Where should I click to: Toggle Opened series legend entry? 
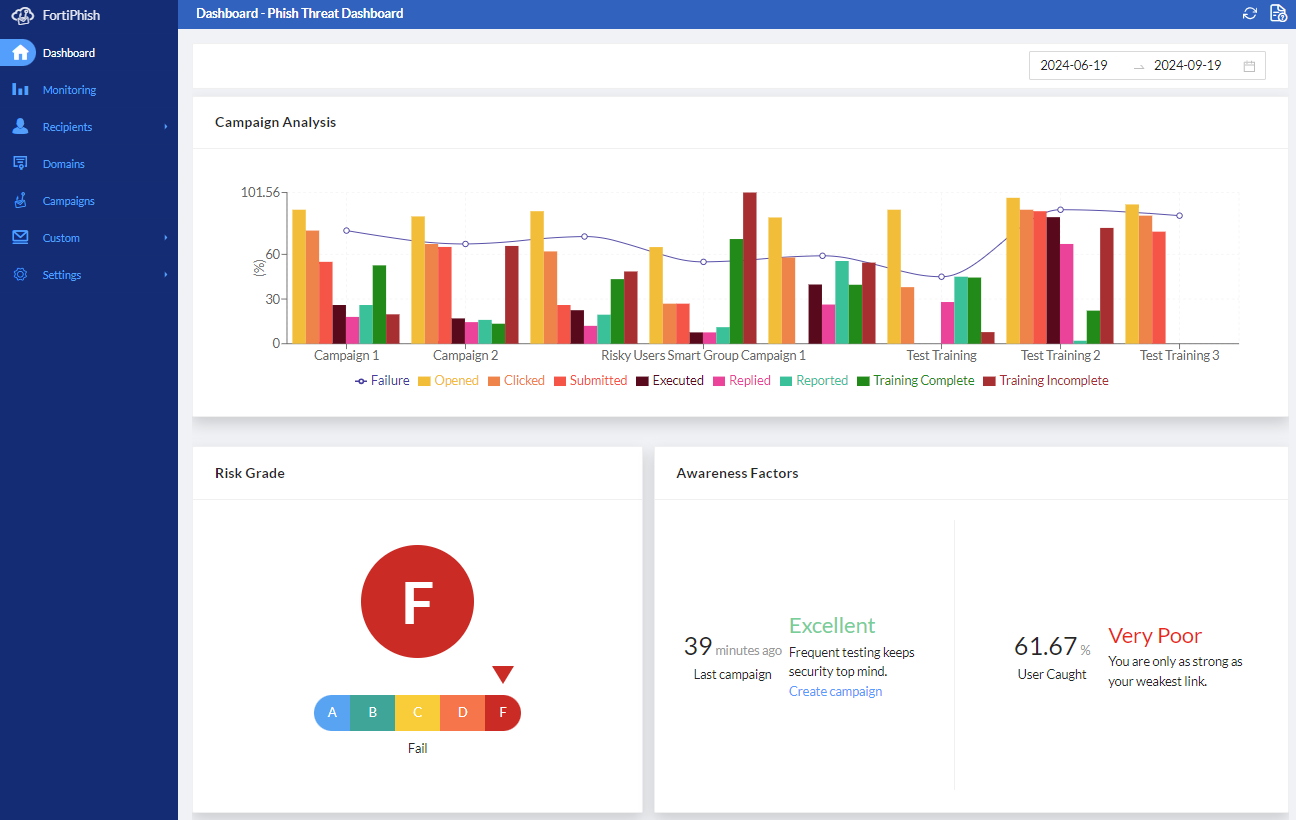[x=448, y=381]
